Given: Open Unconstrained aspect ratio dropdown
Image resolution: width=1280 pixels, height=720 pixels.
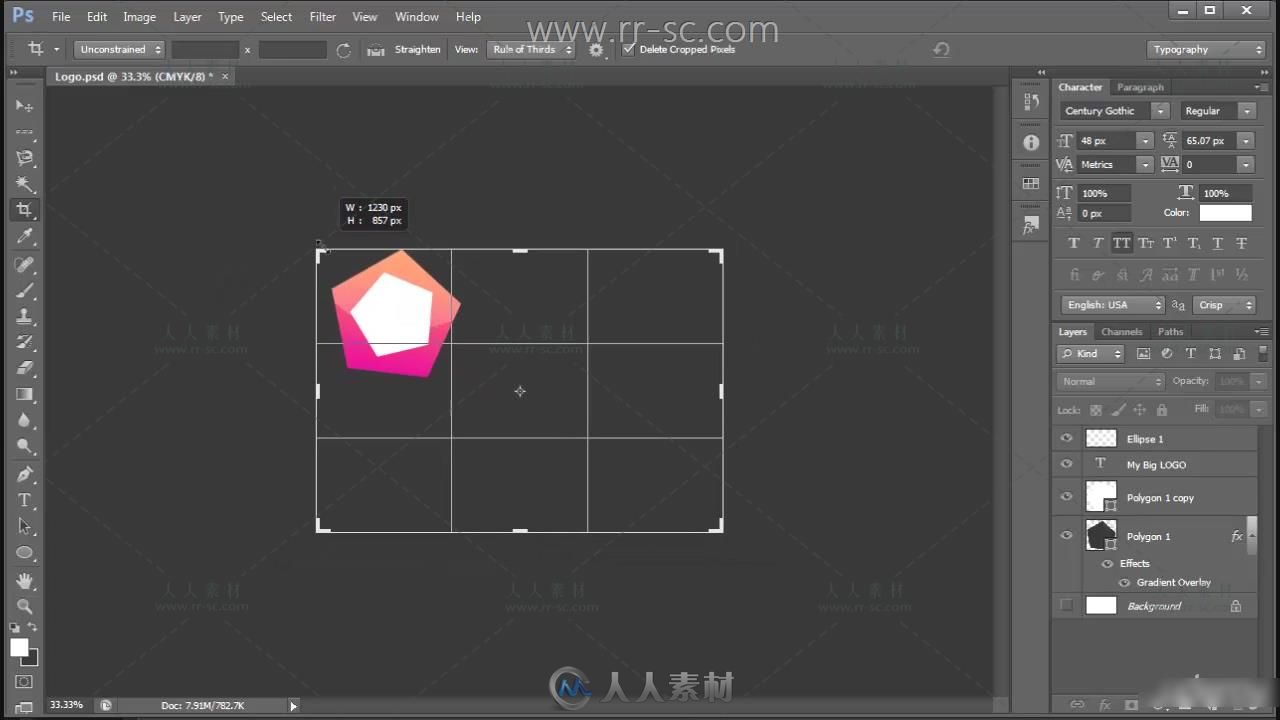Looking at the screenshot, I should tap(120, 49).
